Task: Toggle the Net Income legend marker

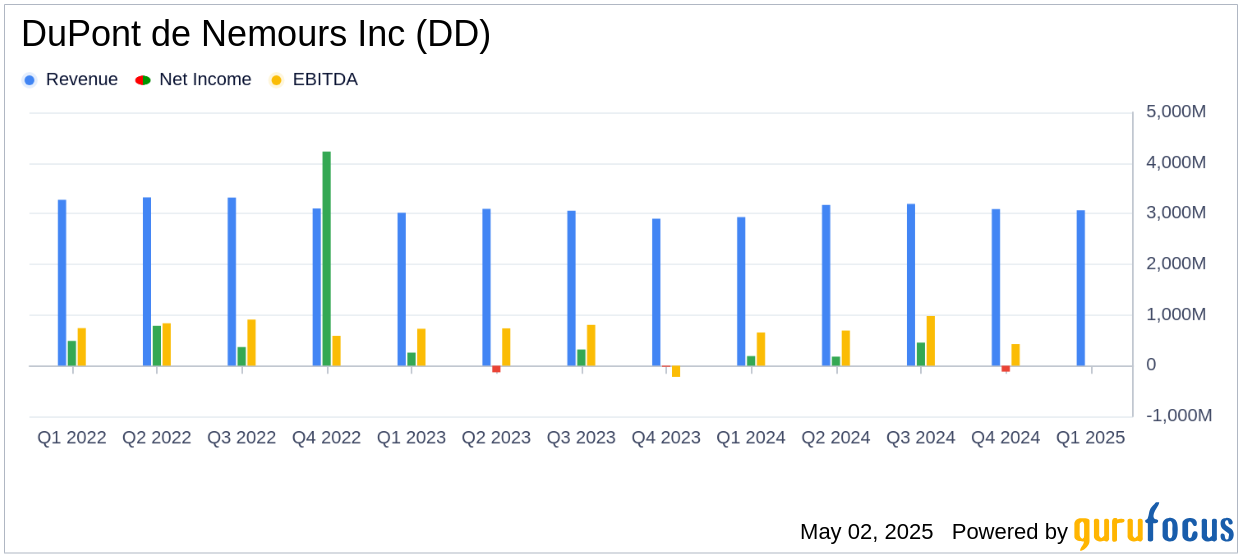Action: 143,80
